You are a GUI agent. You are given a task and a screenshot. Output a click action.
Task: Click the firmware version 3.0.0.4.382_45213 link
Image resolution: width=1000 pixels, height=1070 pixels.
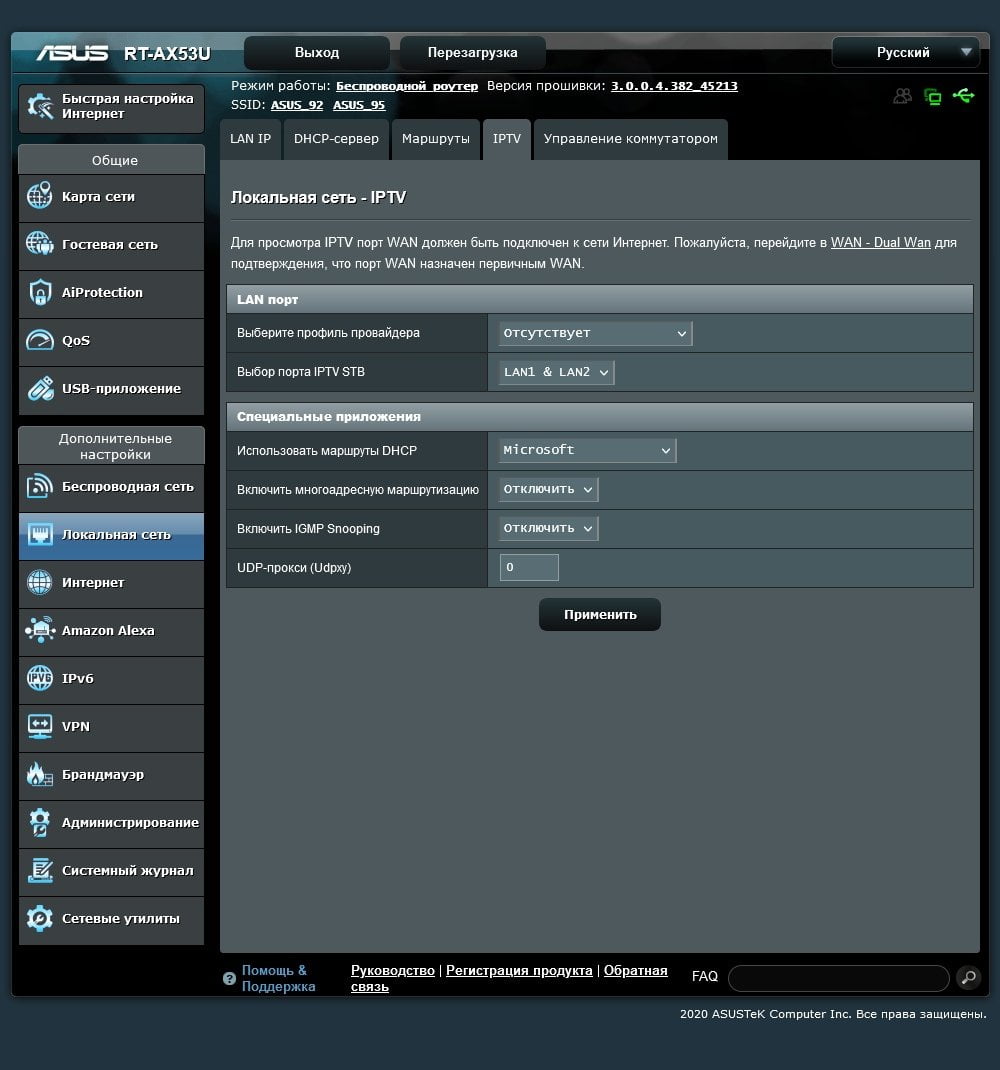[674, 86]
